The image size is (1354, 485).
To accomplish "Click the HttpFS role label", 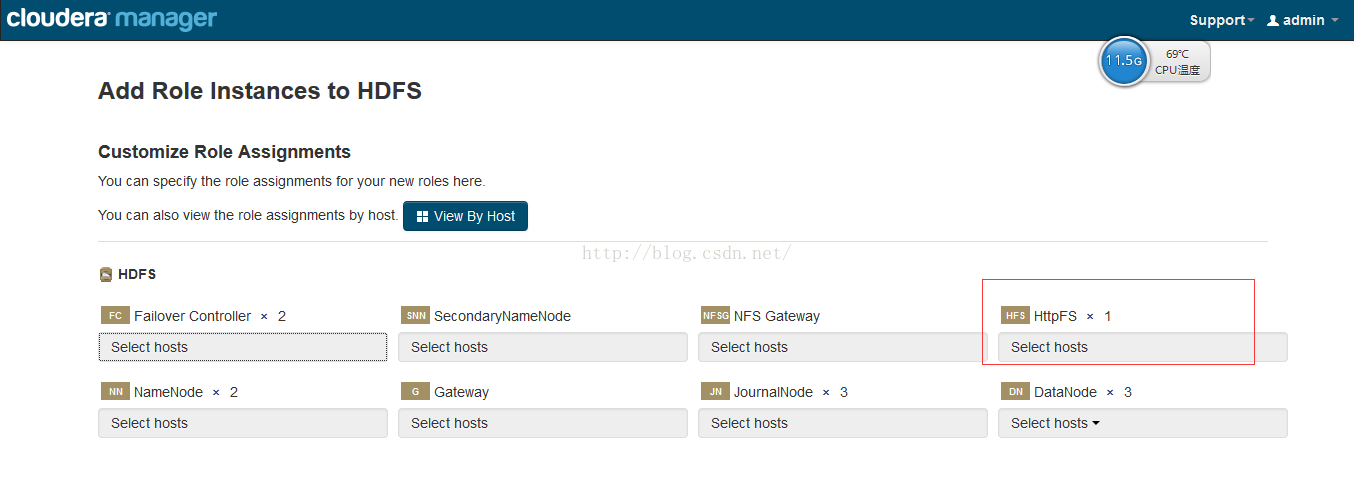I will pos(1055,316).
